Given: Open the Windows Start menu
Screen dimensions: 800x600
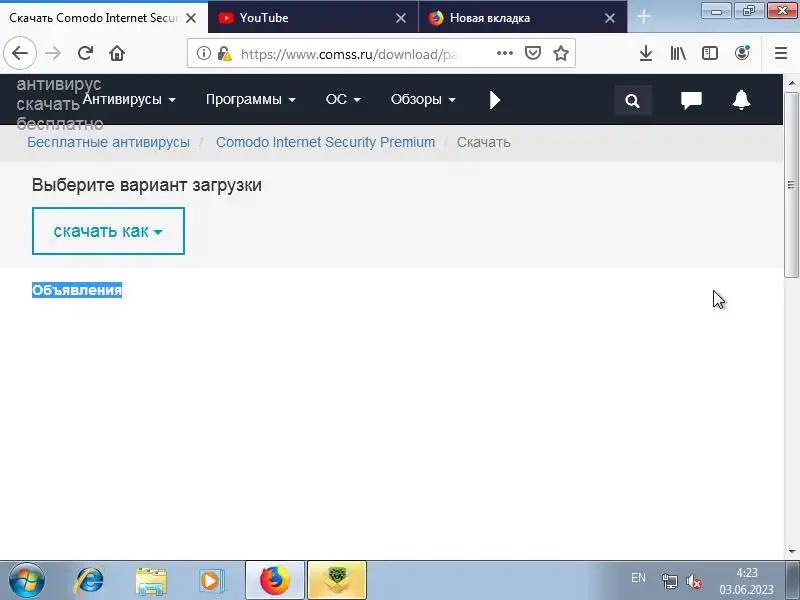Looking at the screenshot, I should pyautogui.click(x=26, y=580).
